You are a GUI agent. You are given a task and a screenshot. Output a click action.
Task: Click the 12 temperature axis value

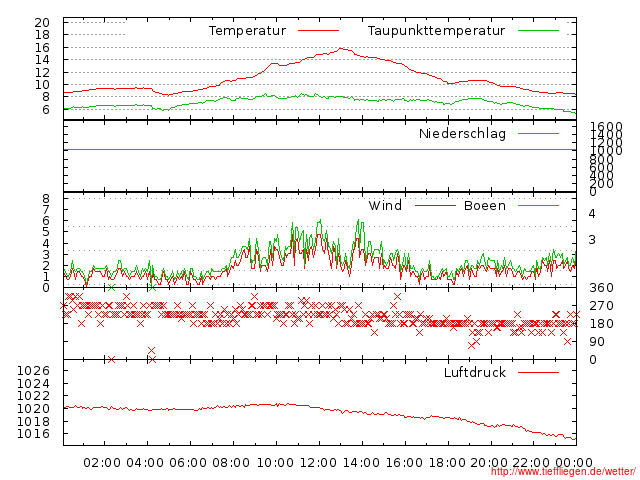[42, 72]
